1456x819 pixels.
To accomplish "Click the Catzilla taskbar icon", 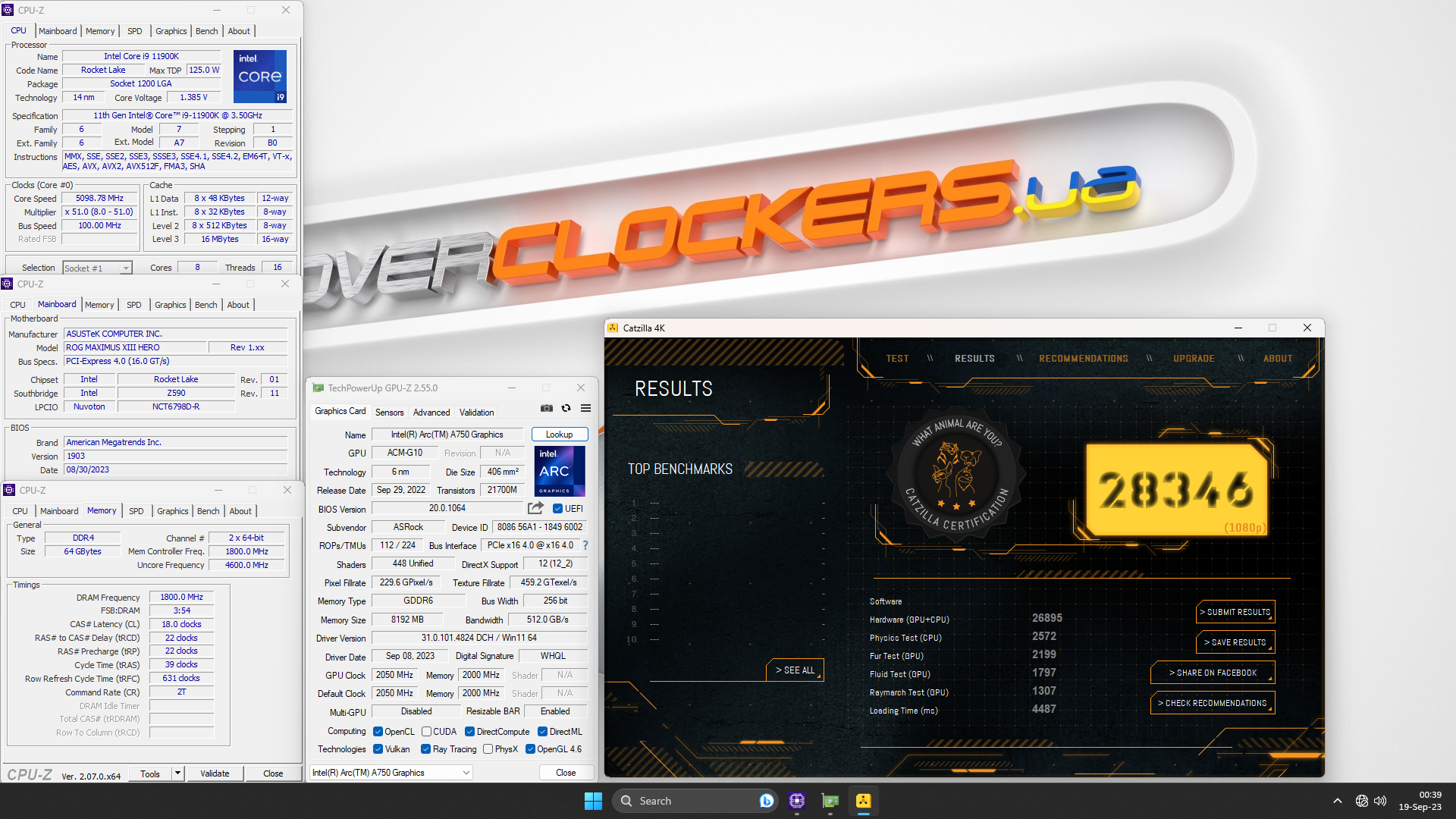I will coord(864,801).
